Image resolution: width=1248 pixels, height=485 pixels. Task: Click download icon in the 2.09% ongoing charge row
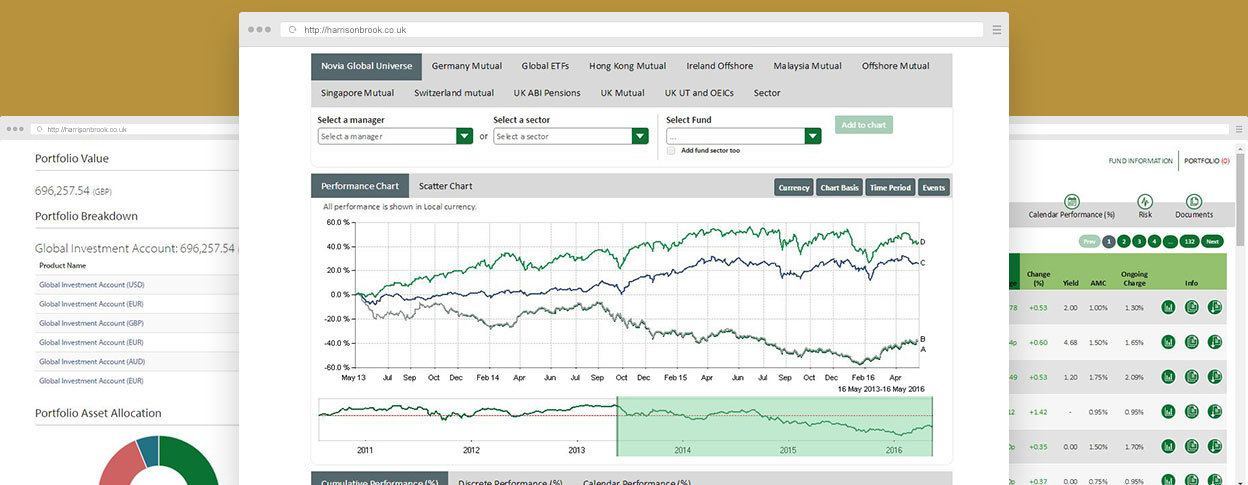[1215, 377]
